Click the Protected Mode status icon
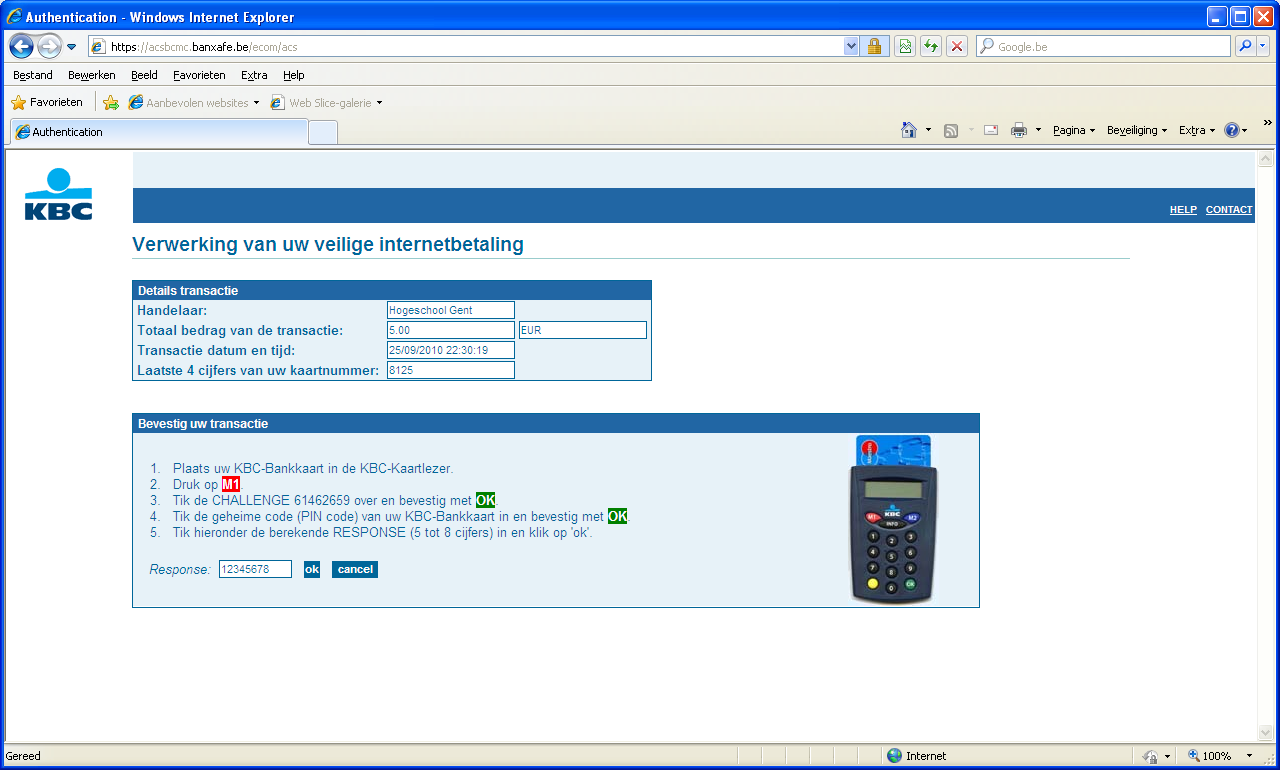Image resolution: width=1280 pixels, height=770 pixels. tap(1151, 756)
